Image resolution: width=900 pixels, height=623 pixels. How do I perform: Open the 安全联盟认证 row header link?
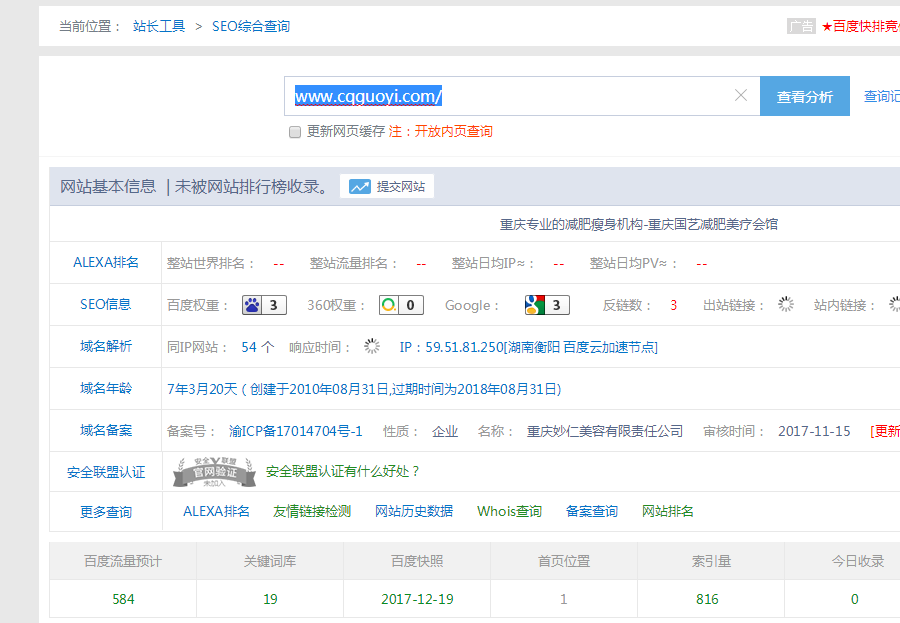pos(106,473)
